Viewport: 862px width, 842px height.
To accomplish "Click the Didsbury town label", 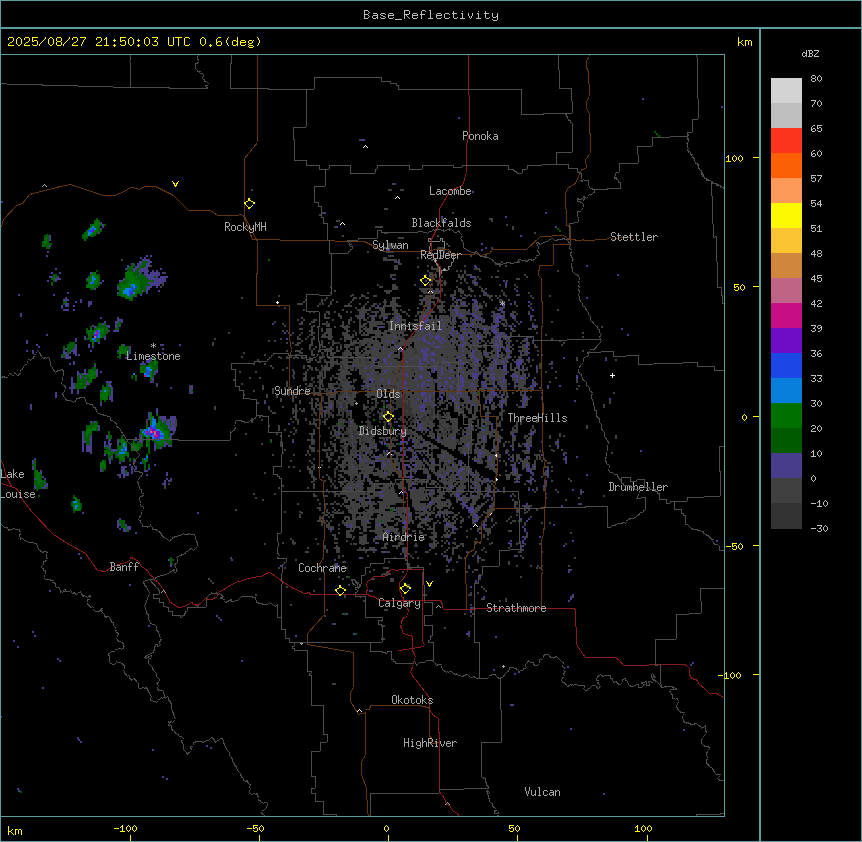I will (382, 431).
